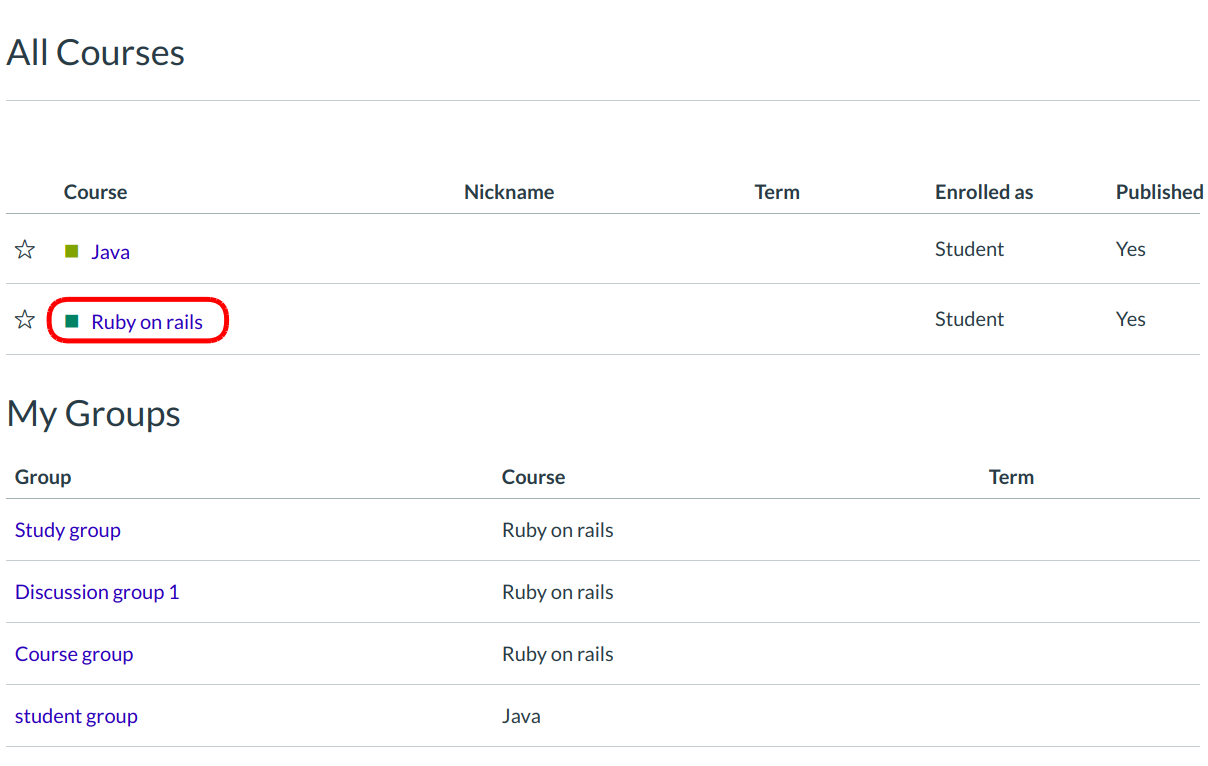Click the Published 'Yes' value for Java

(x=1130, y=249)
